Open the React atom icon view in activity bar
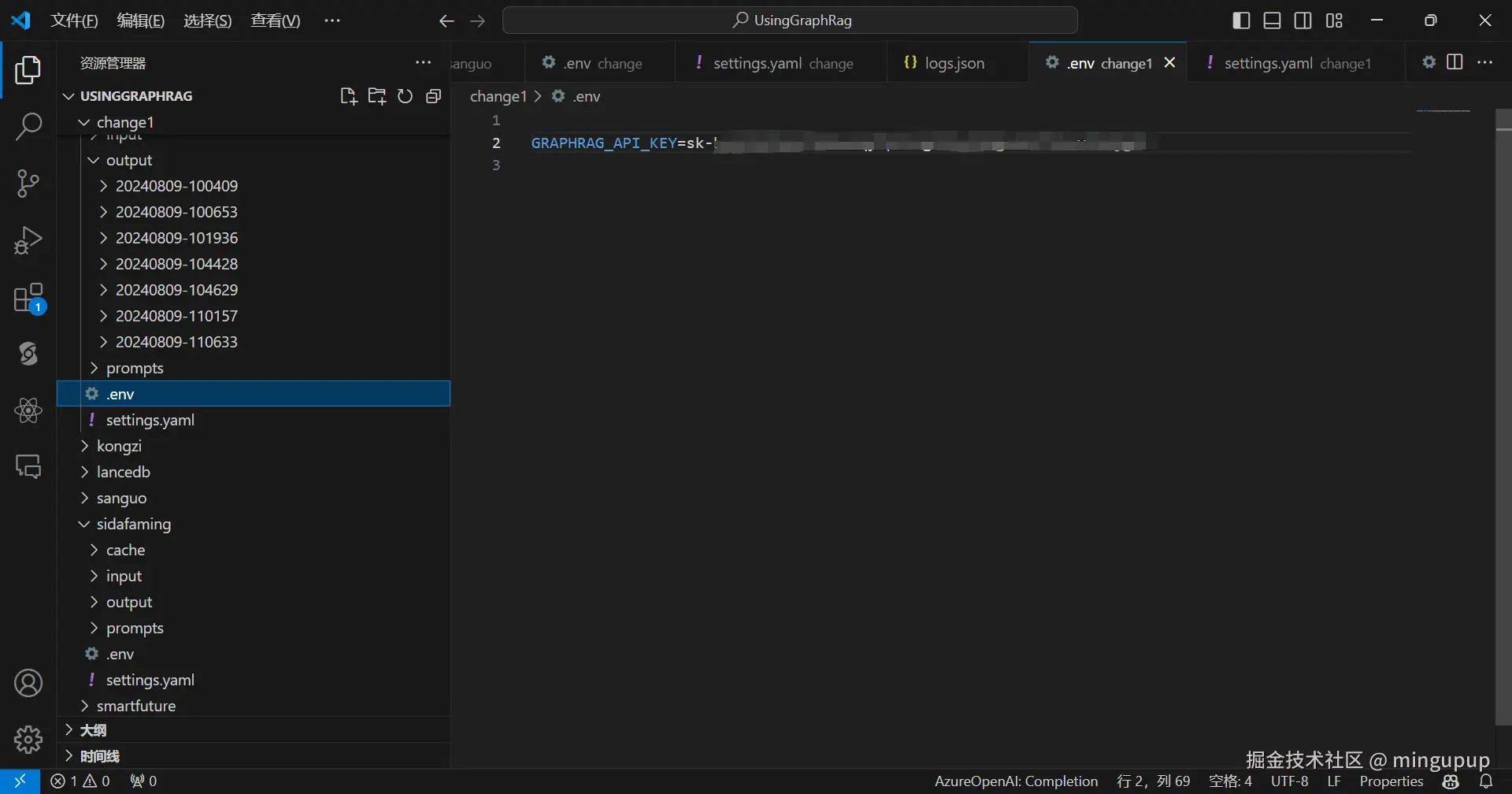1512x794 pixels. click(x=28, y=410)
